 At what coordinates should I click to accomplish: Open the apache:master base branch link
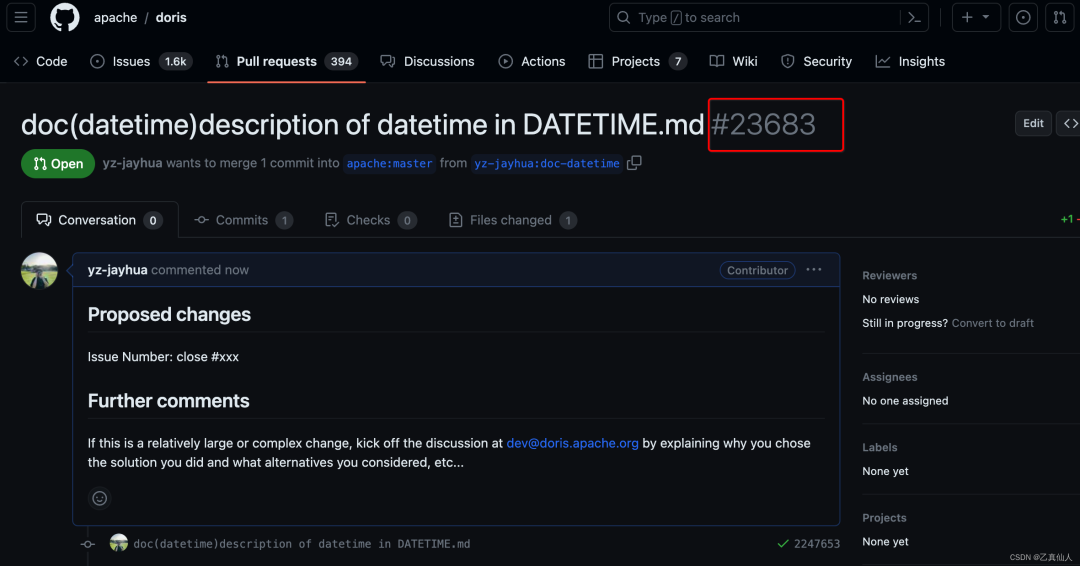pos(389,163)
